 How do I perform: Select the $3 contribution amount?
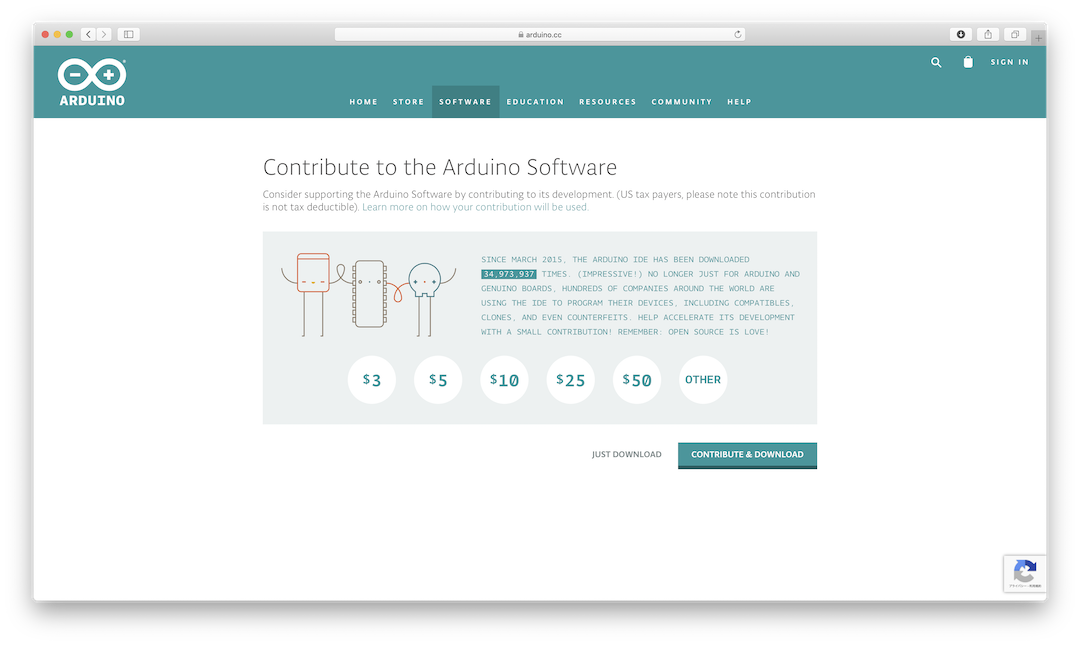372,380
